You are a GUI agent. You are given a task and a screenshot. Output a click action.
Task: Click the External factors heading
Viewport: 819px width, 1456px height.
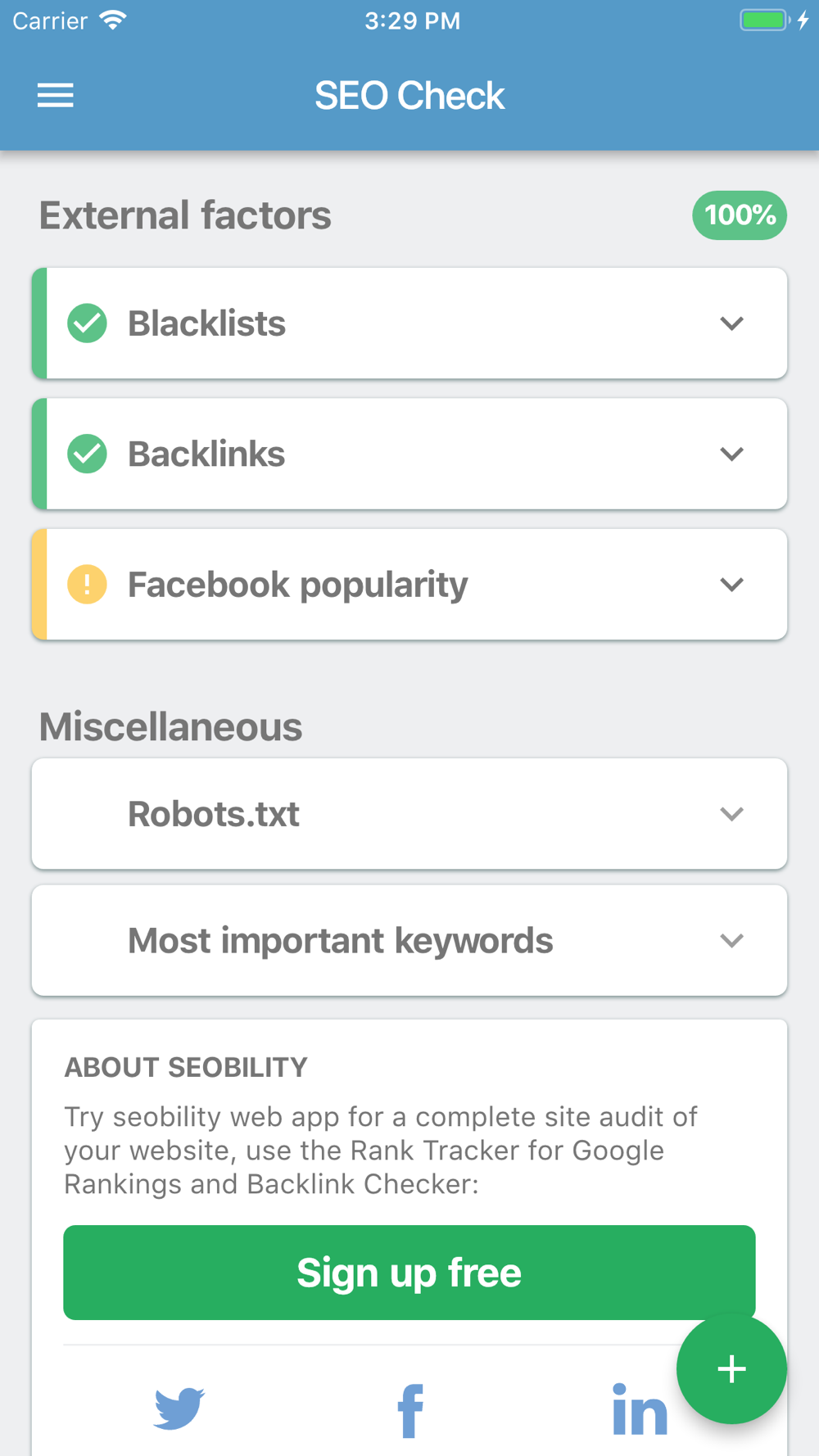tap(185, 215)
